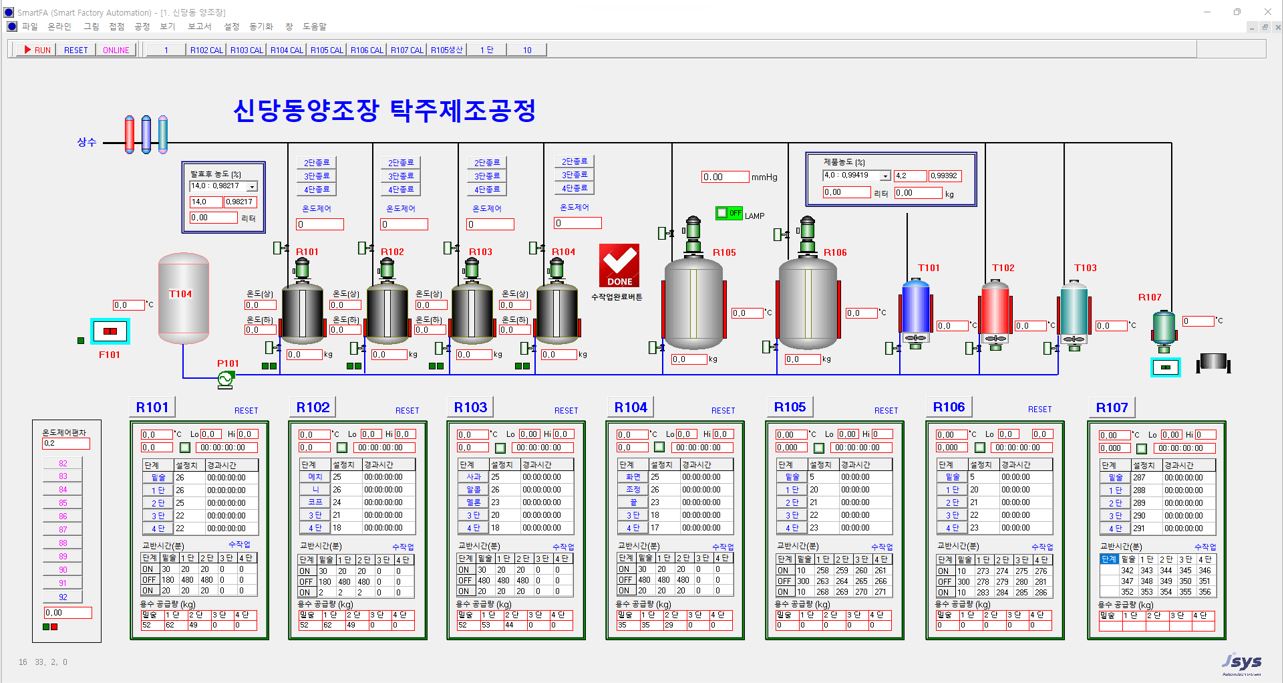Select the F101 filter unit icon
This screenshot has height=683, width=1283.
(110, 332)
